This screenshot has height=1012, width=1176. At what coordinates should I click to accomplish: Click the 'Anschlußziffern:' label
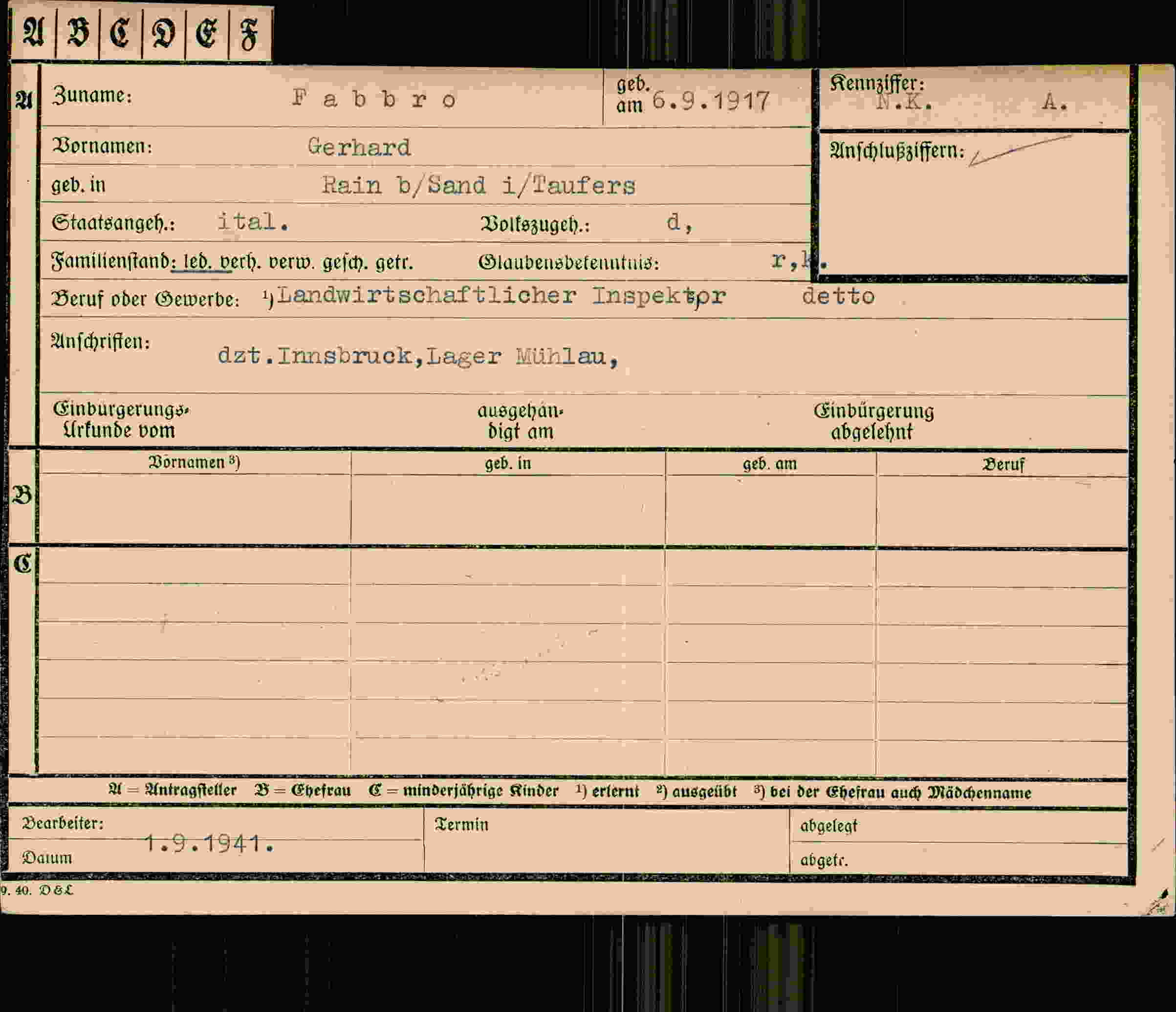[897, 151]
